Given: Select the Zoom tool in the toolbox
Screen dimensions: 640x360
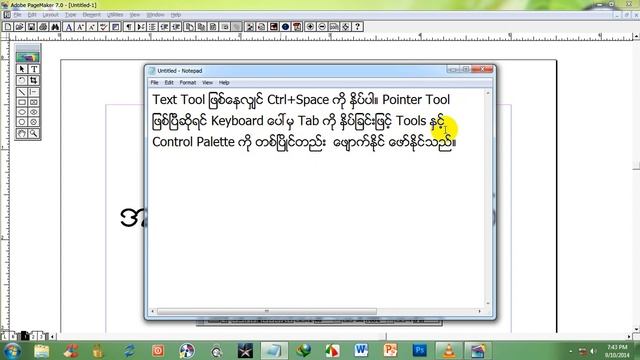Looking at the screenshot, I should [34, 133].
